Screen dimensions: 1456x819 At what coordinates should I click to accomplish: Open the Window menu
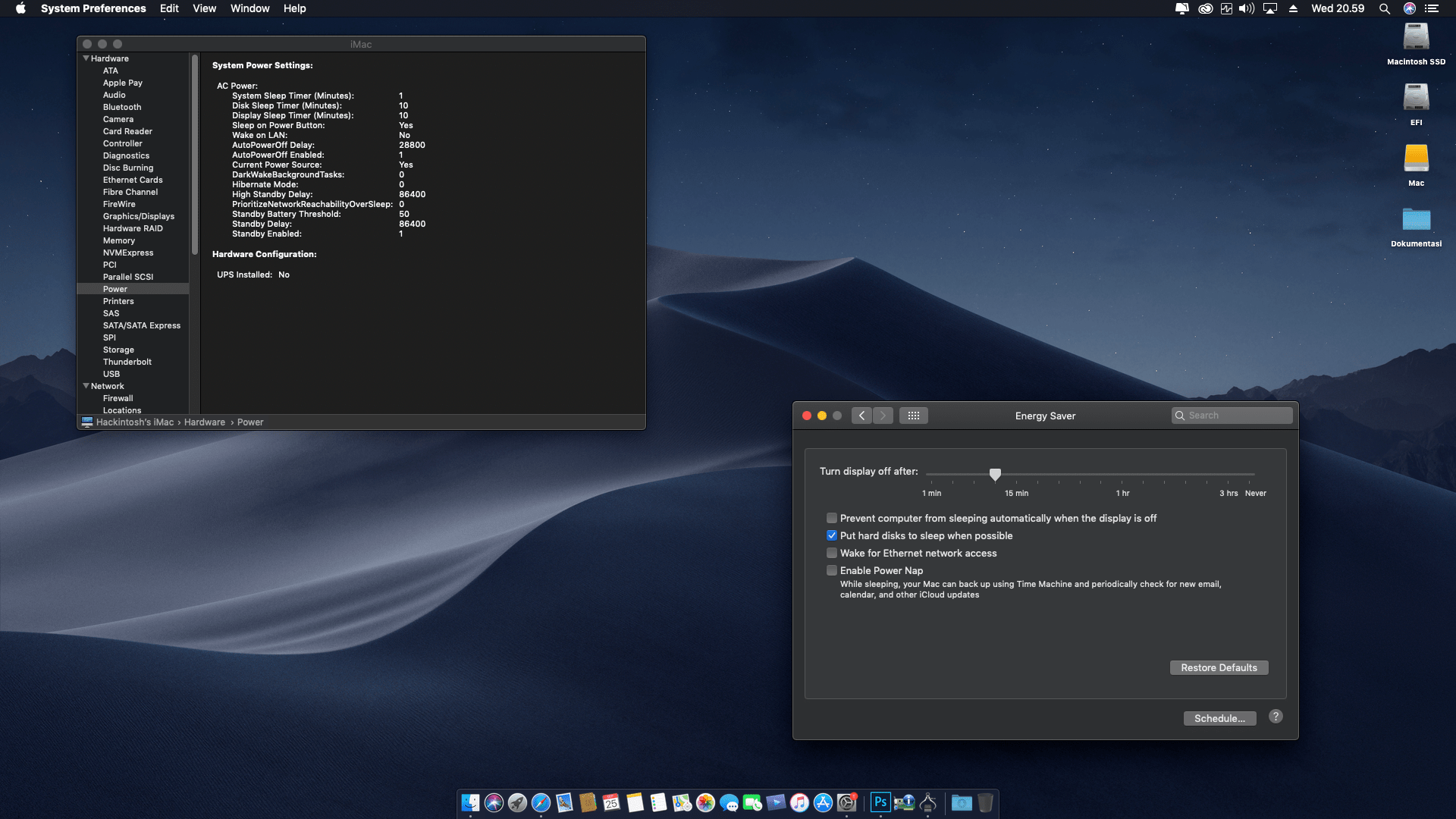[249, 8]
